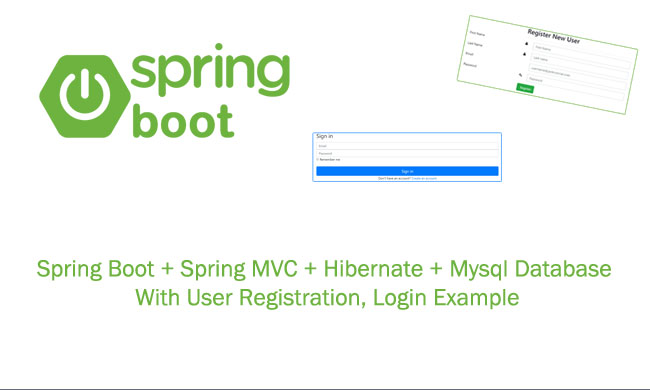Open the Create an account link
Viewport: 650px width, 390px height.
pyautogui.click(x=424, y=179)
